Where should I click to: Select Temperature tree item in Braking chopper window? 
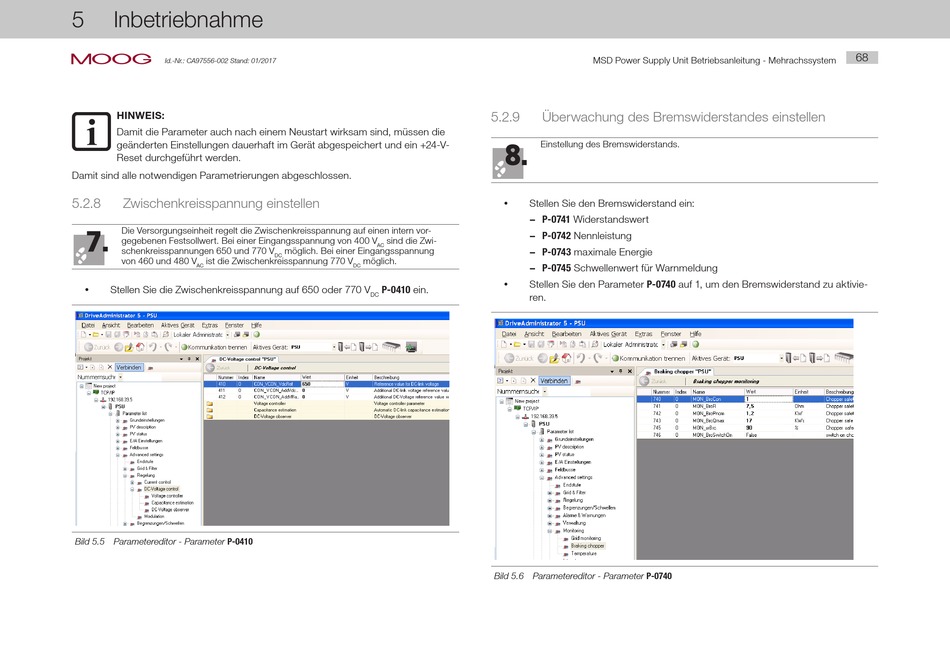coord(583,553)
